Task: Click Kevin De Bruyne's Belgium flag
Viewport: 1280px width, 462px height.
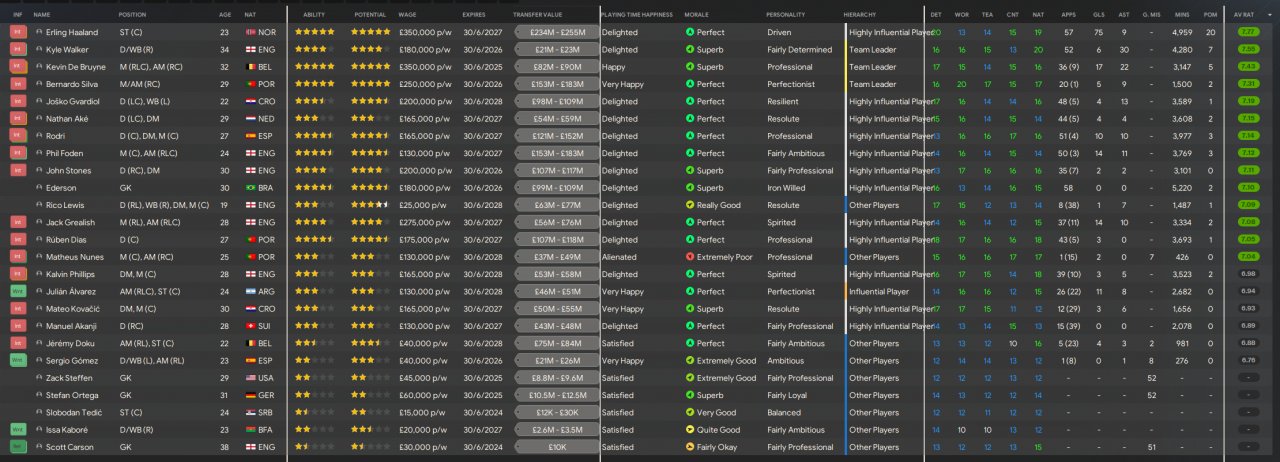Action: click(250, 67)
